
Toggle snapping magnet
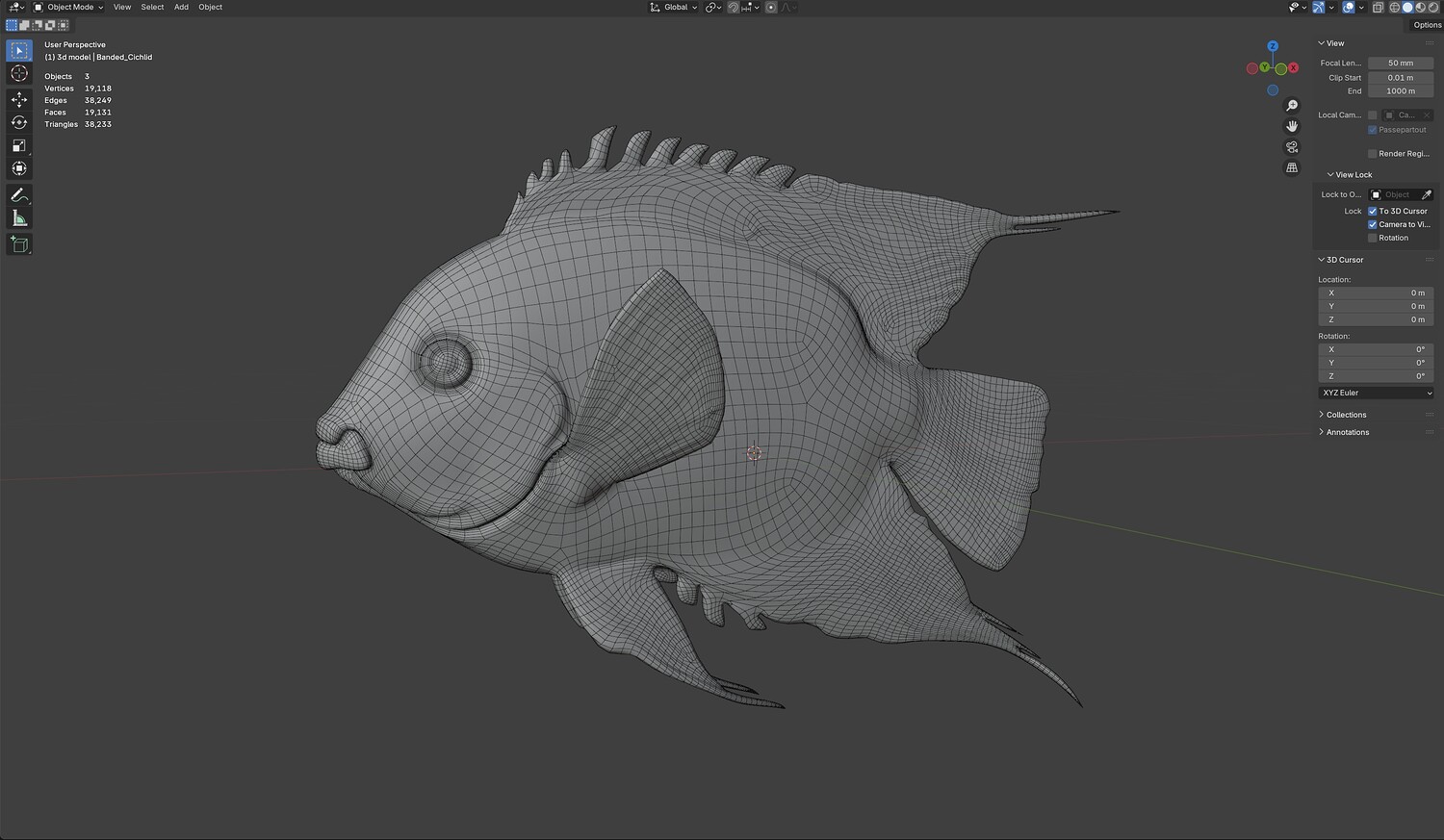tap(733, 7)
